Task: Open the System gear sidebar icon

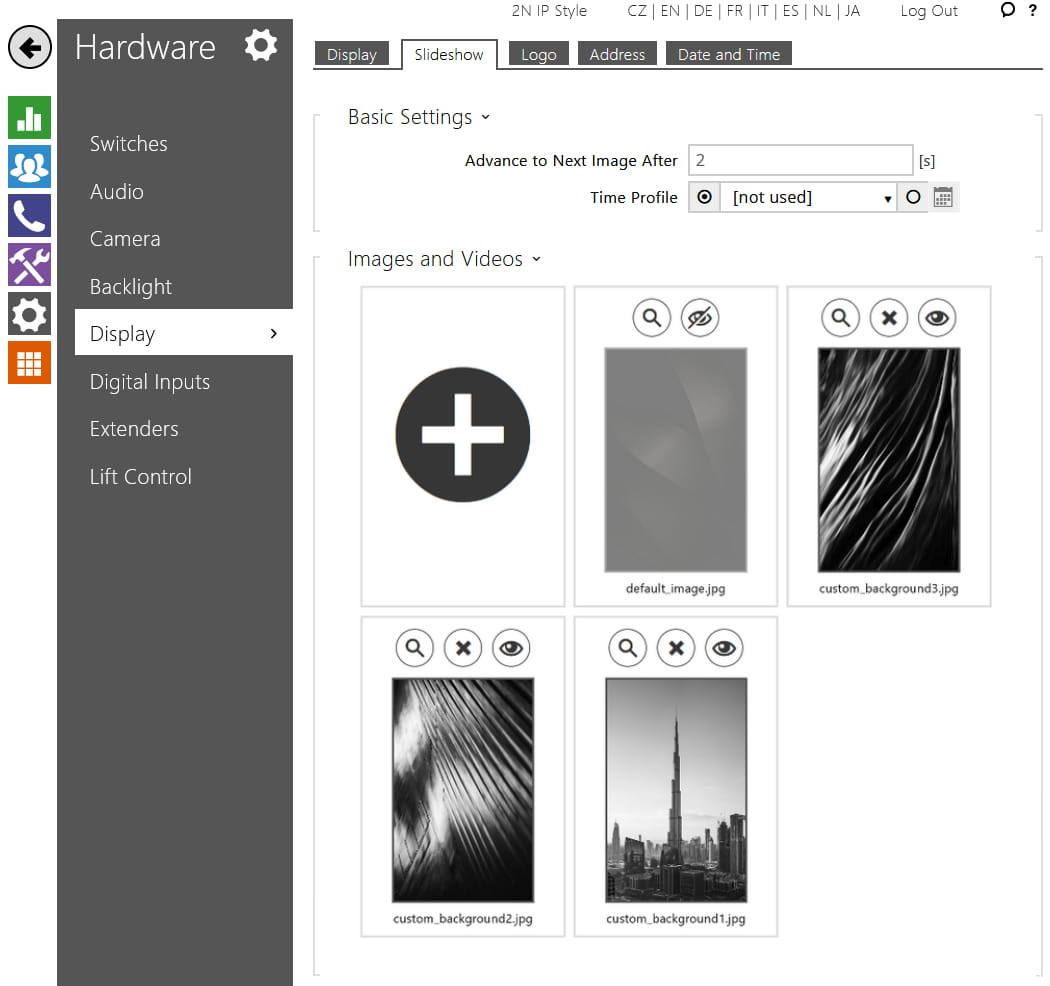Action: (29, 313)
